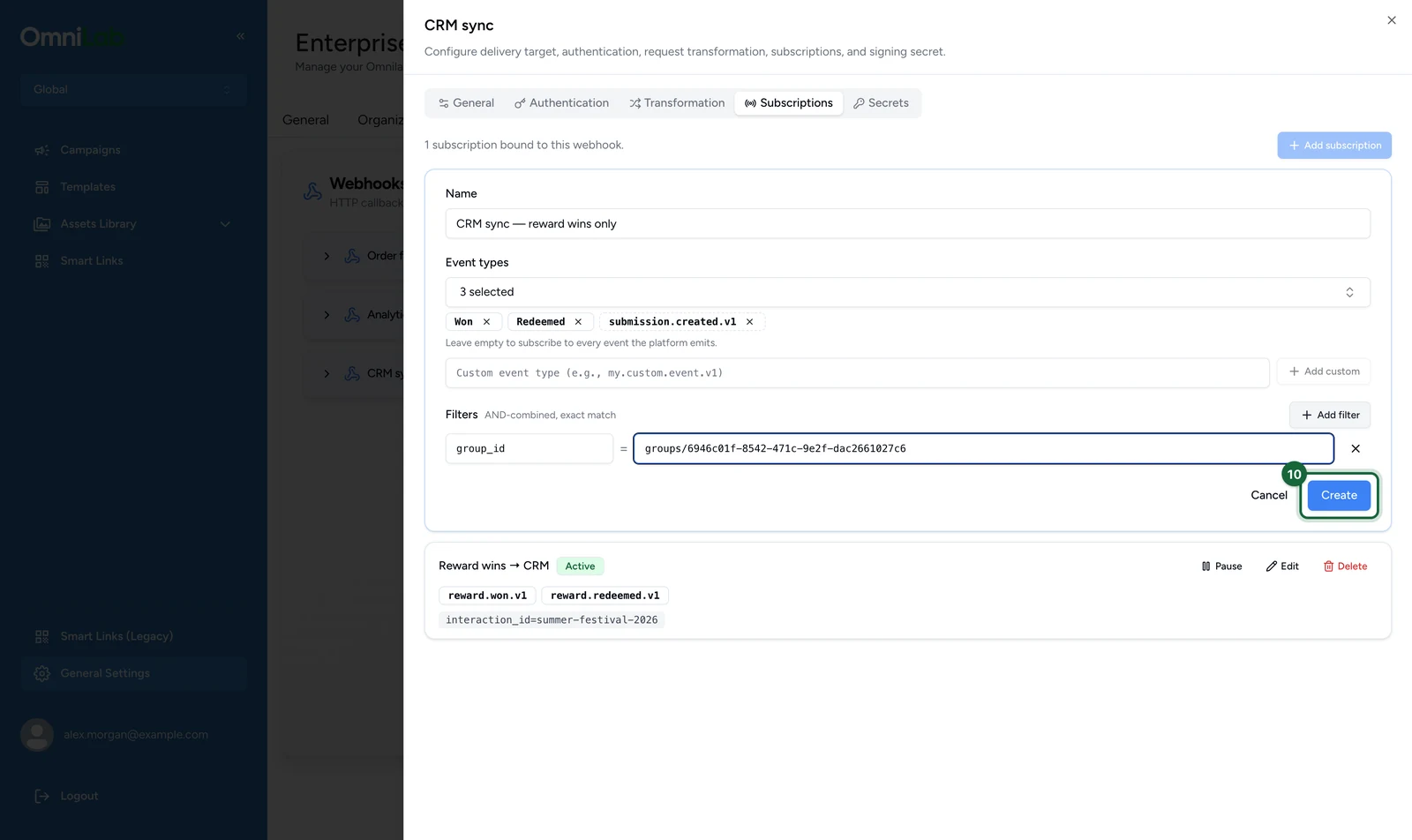Expand the Order webhook row chevron
Image resolution: width=1412 pixels, height=840 pixels.
coord(327,256)
